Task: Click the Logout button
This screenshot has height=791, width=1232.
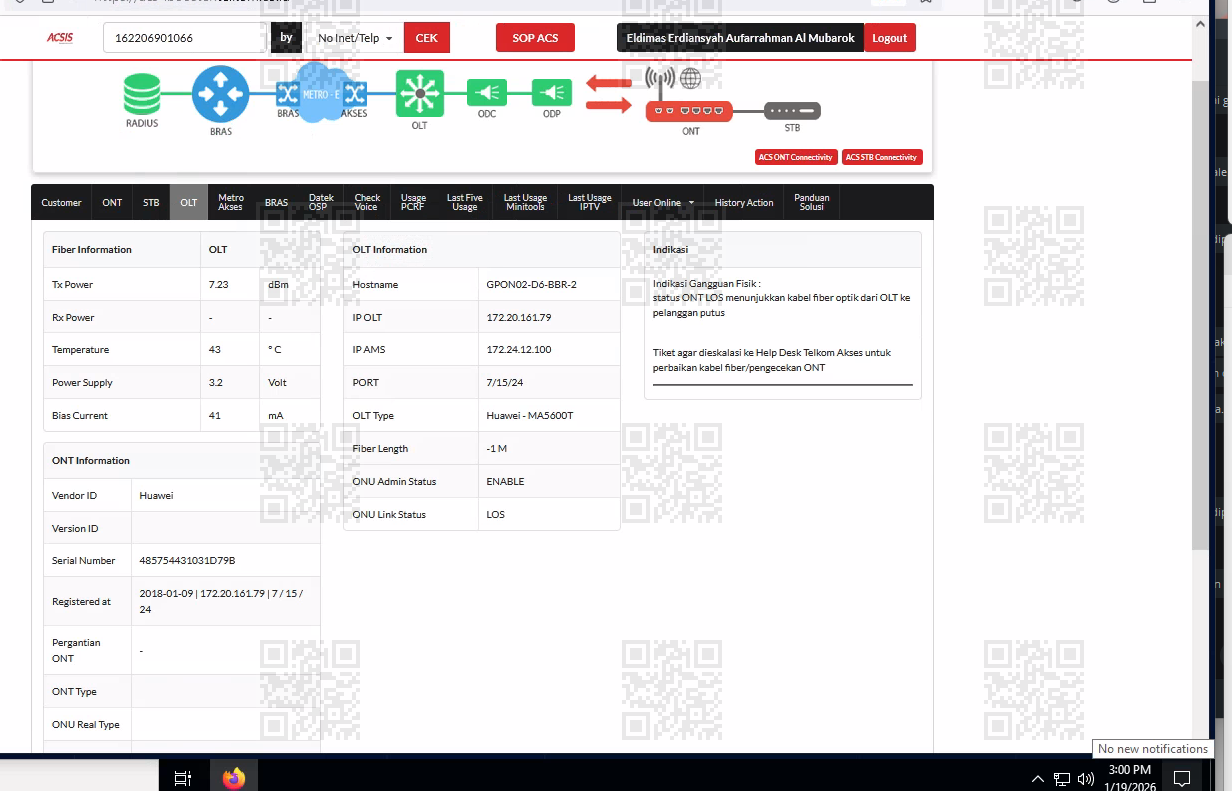Action: tap(889, 38)
